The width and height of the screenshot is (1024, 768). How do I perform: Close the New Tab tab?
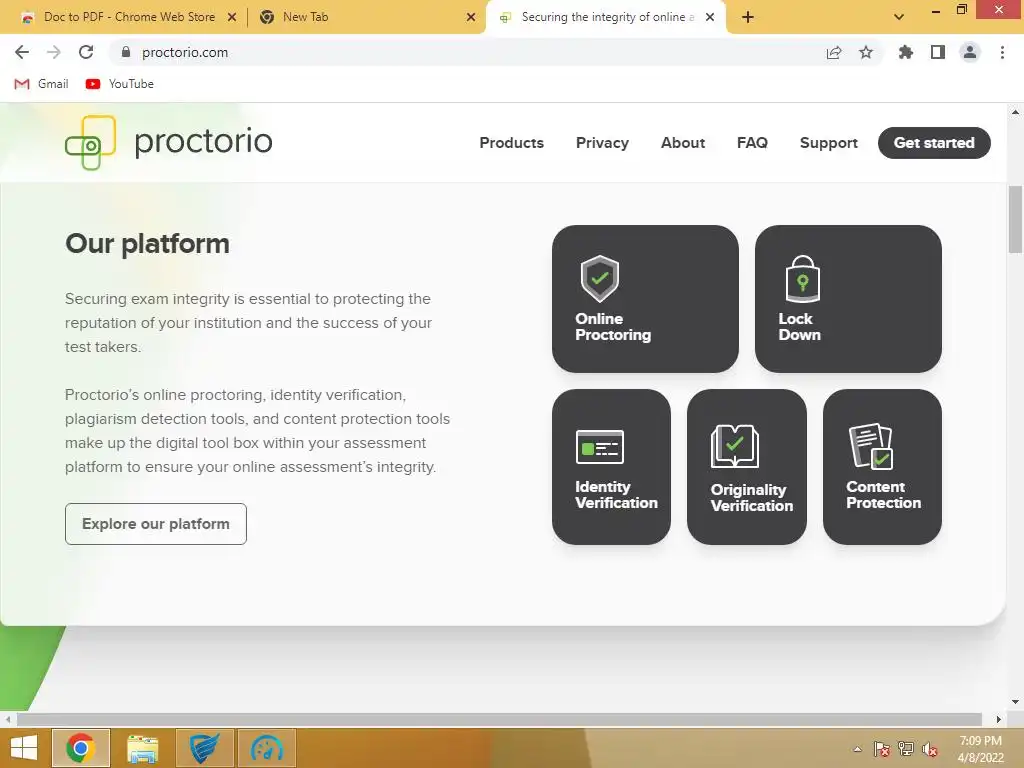(471, 17)
